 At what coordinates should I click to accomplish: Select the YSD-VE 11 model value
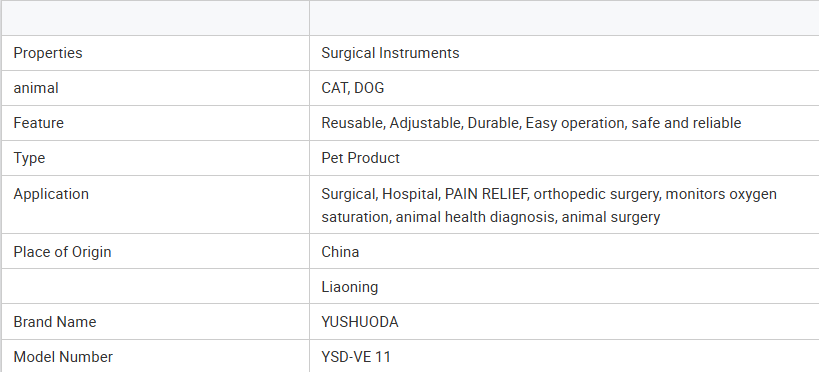[356, 357]
